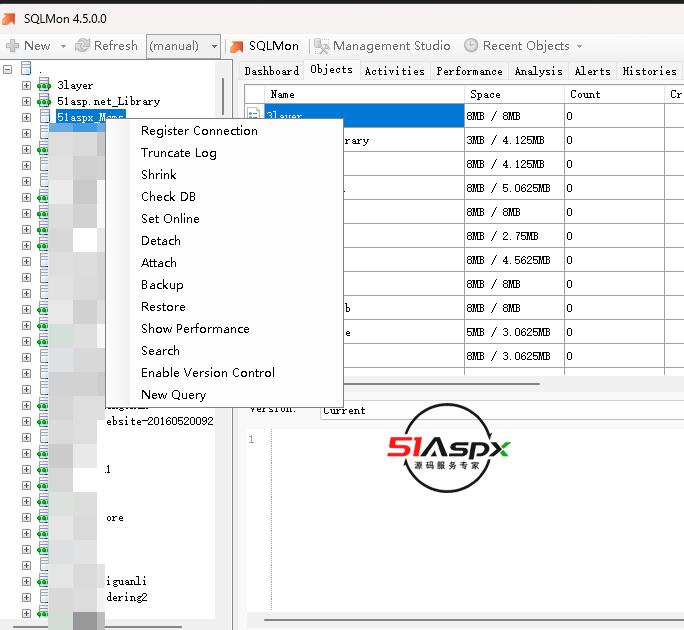
Task: Open the (manual) refresh interval dropdown
Action: (x=214, y=46)
